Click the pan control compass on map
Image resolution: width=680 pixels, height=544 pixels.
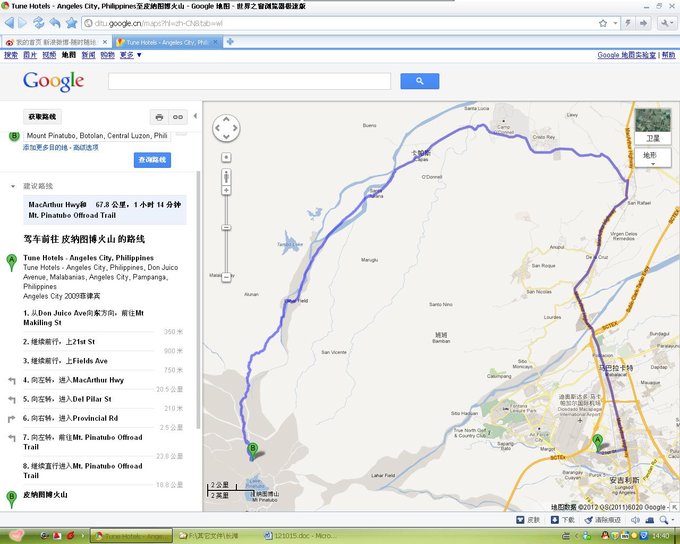(226, 128)
